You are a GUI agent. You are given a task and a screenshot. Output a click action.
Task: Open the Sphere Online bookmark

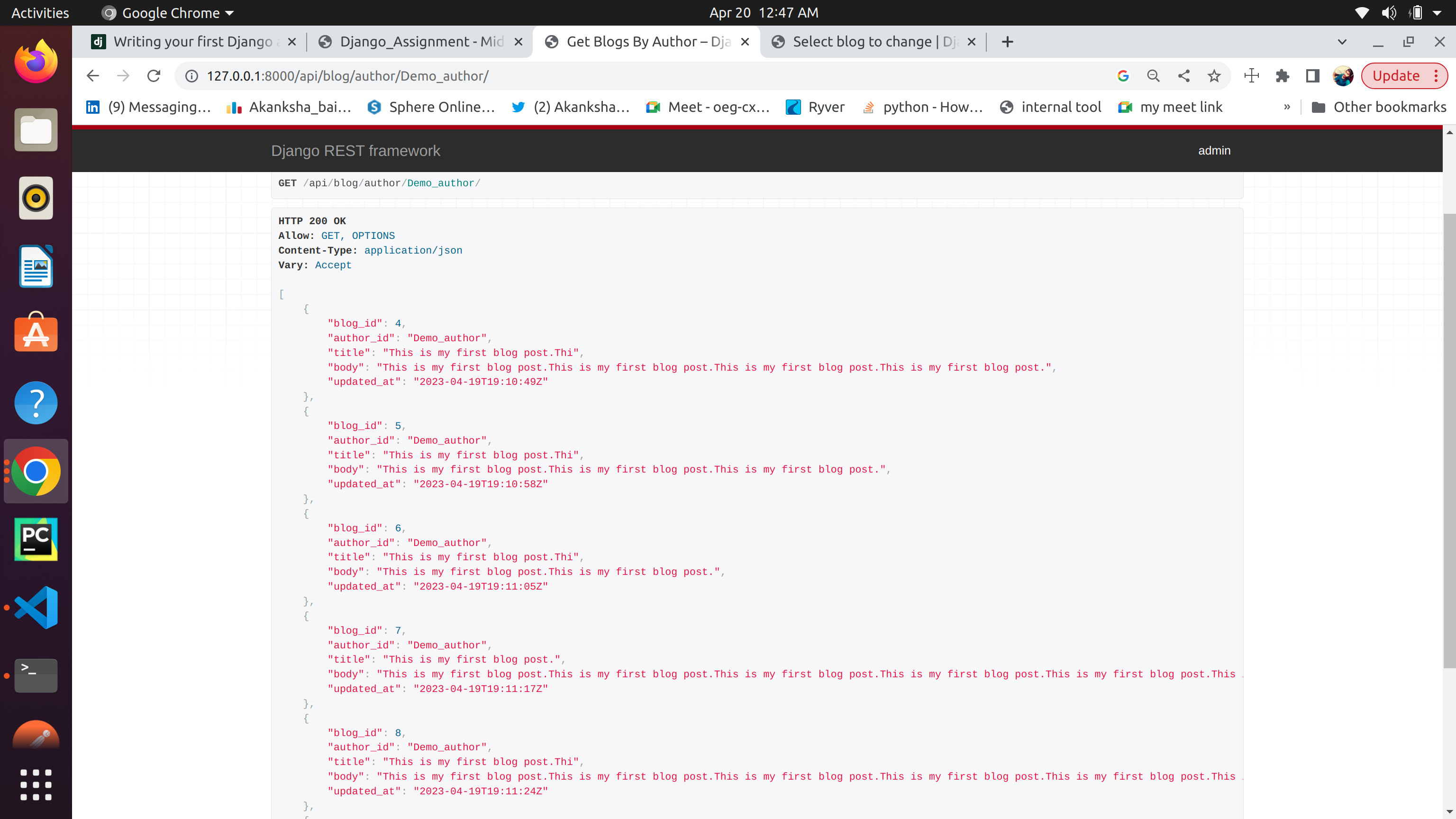coord(431,107)
